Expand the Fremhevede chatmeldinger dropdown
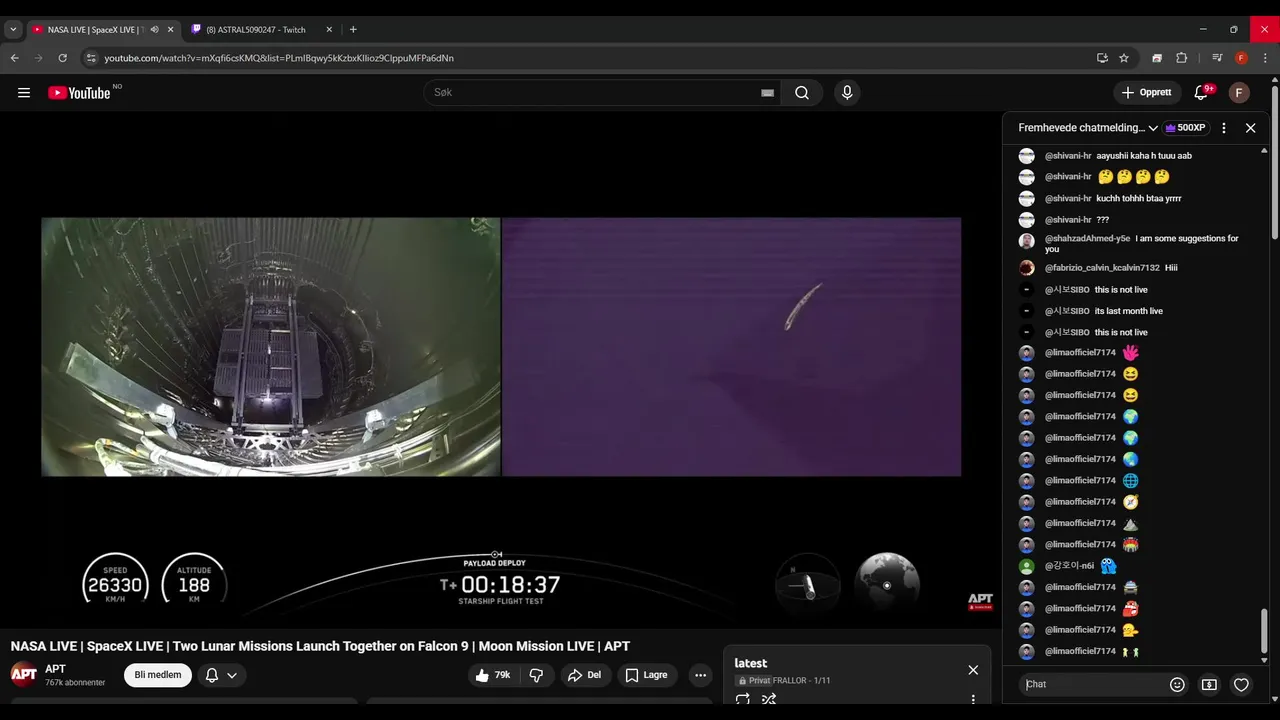This screenshot has width=1280, height=720. [x=1153, y=128]
